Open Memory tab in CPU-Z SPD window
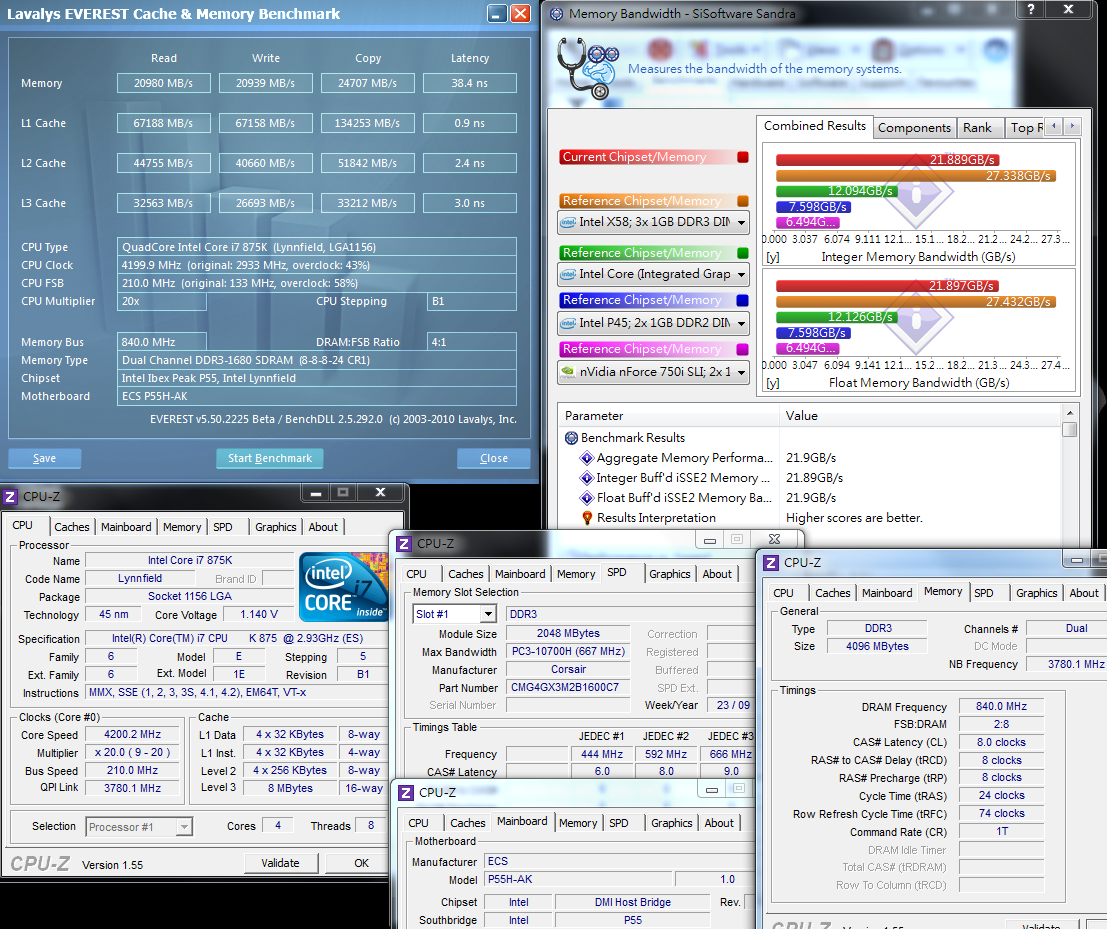The width and height of the screenshot is (1107, 929). pyautogui.click(x=576, y=574)
